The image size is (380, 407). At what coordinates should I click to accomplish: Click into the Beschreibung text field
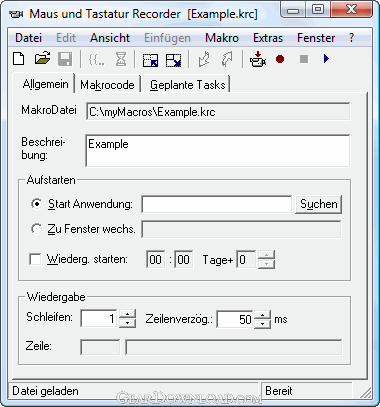(x=218, y=151)
